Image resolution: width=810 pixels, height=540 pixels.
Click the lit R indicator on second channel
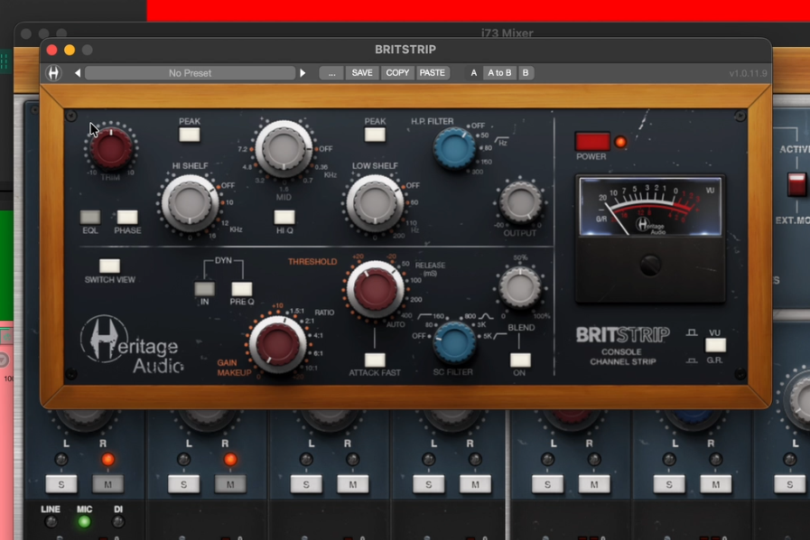tap(230, 459)
